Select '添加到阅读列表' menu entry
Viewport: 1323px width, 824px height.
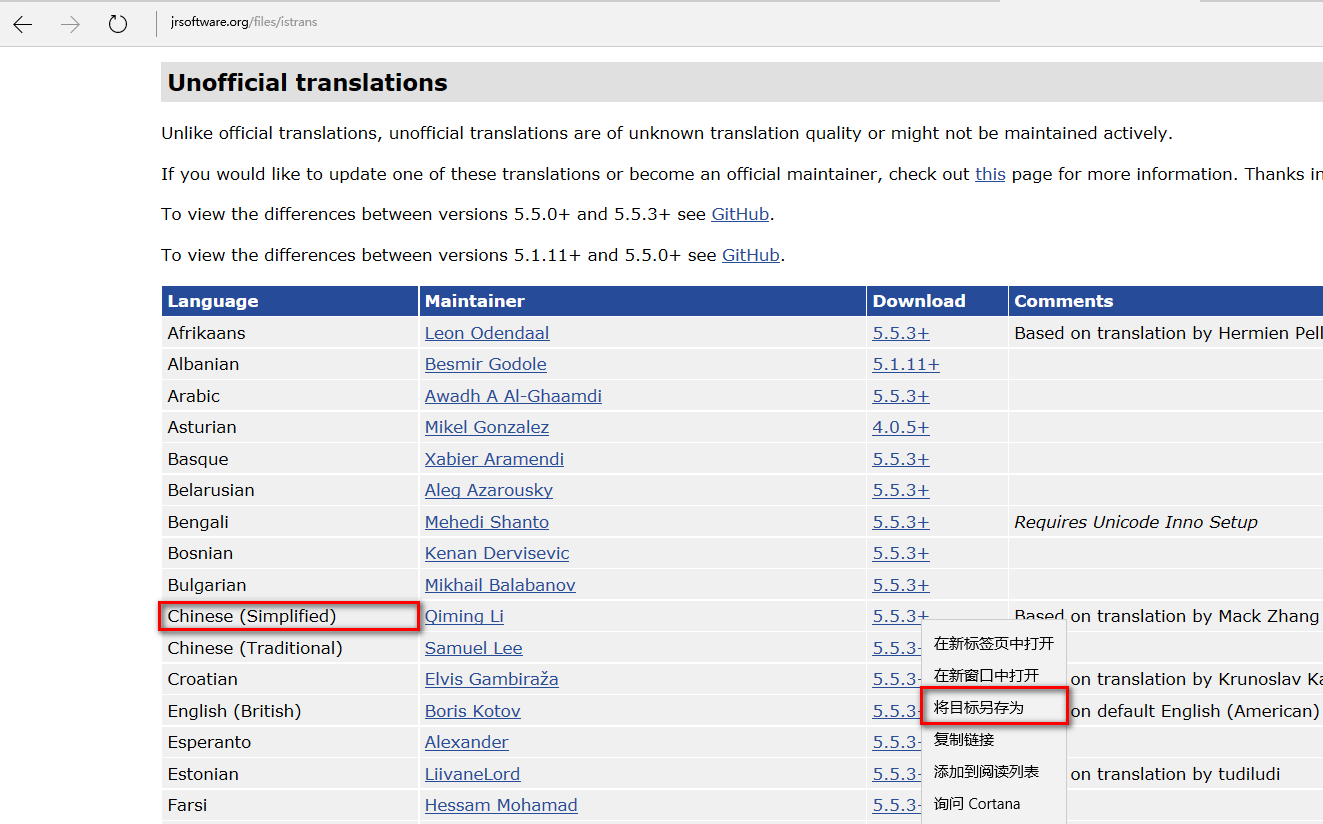(986, 771)
